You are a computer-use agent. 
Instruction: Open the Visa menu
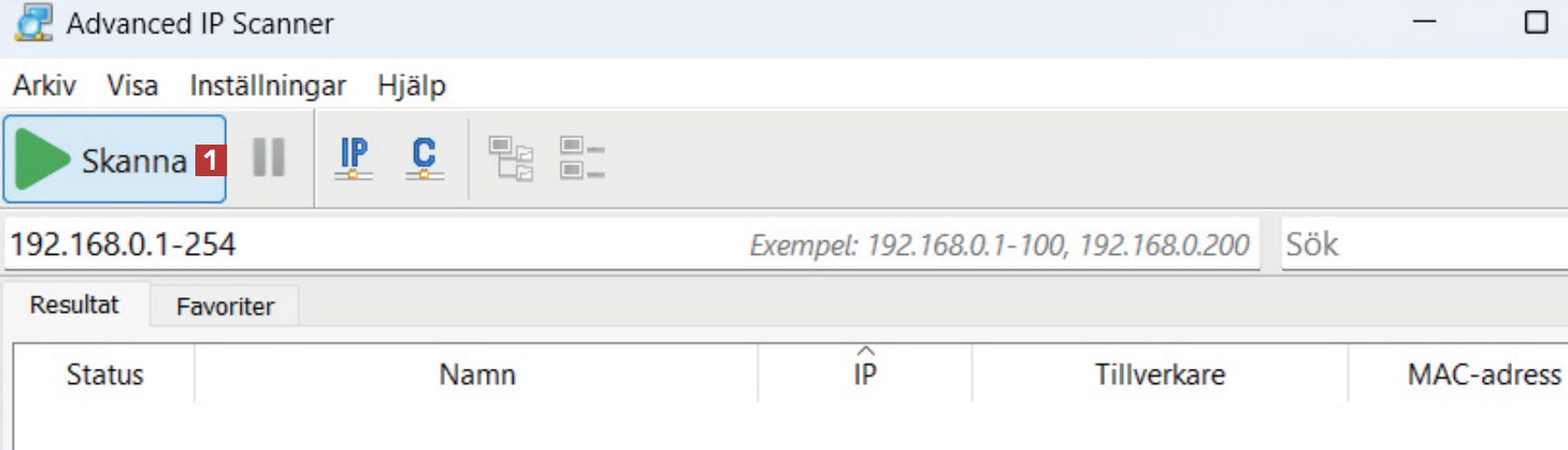coord(132,85)
